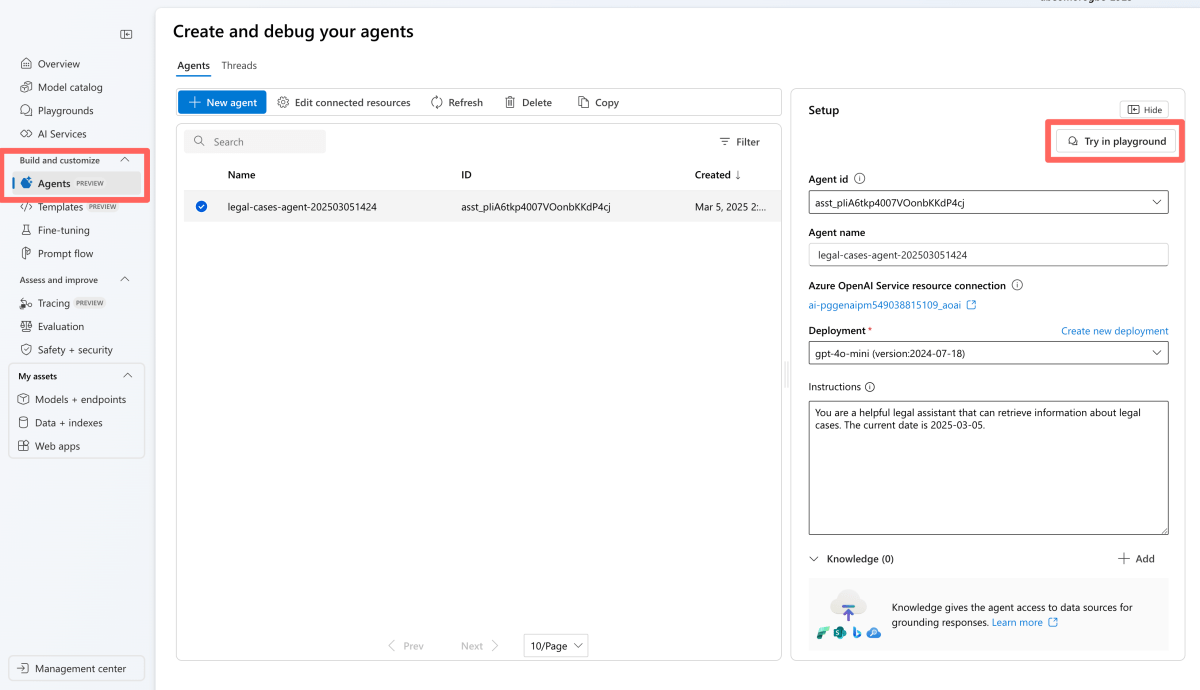Switch to the Threads tab
Image resolution: width=1200 pixels, height=690 pixels.
(239, 66)
